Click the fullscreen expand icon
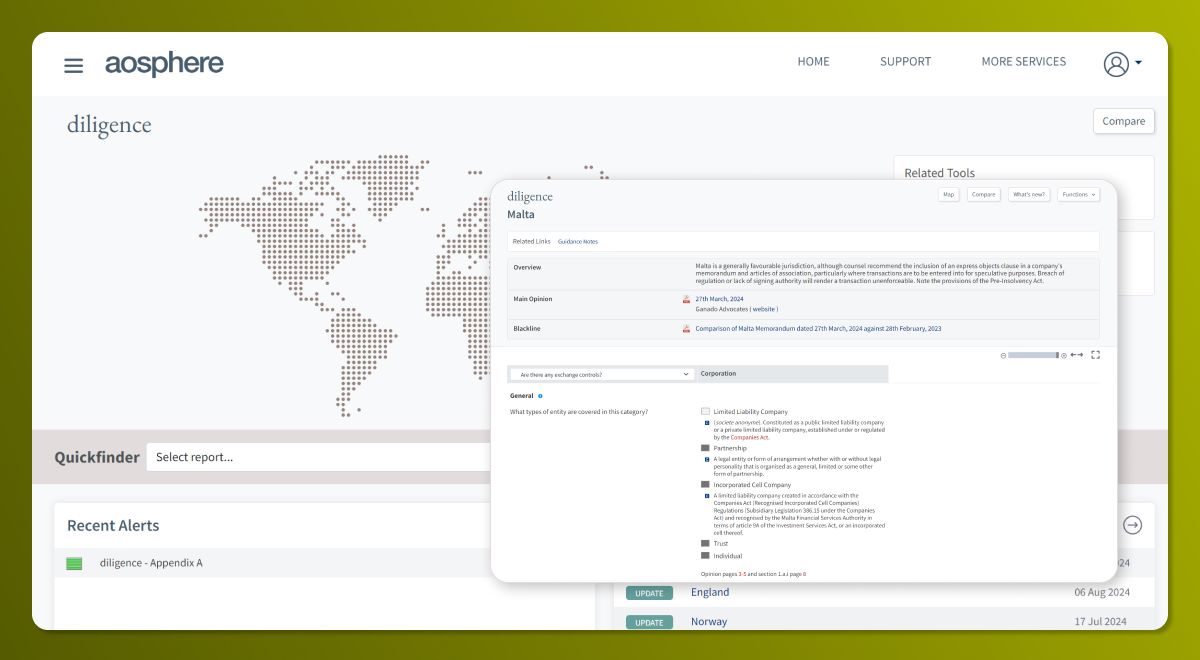Image resolution: width=1200 pixels, height=660 pixels. click(x=1095, y=355)
